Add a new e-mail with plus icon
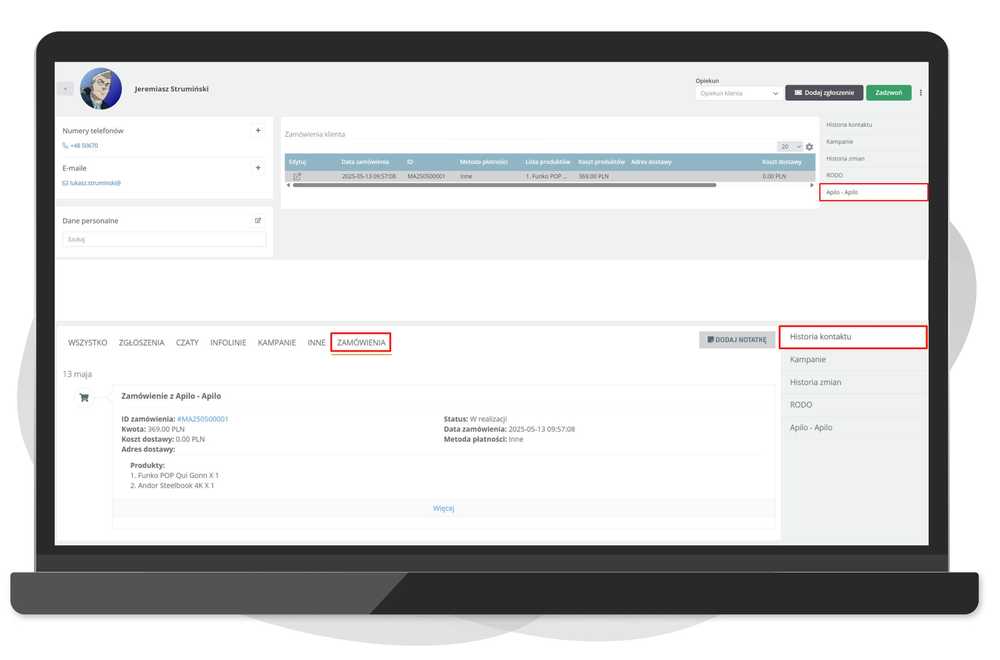1000x660 pixels. pyautogui.click(x=258, y=168)
